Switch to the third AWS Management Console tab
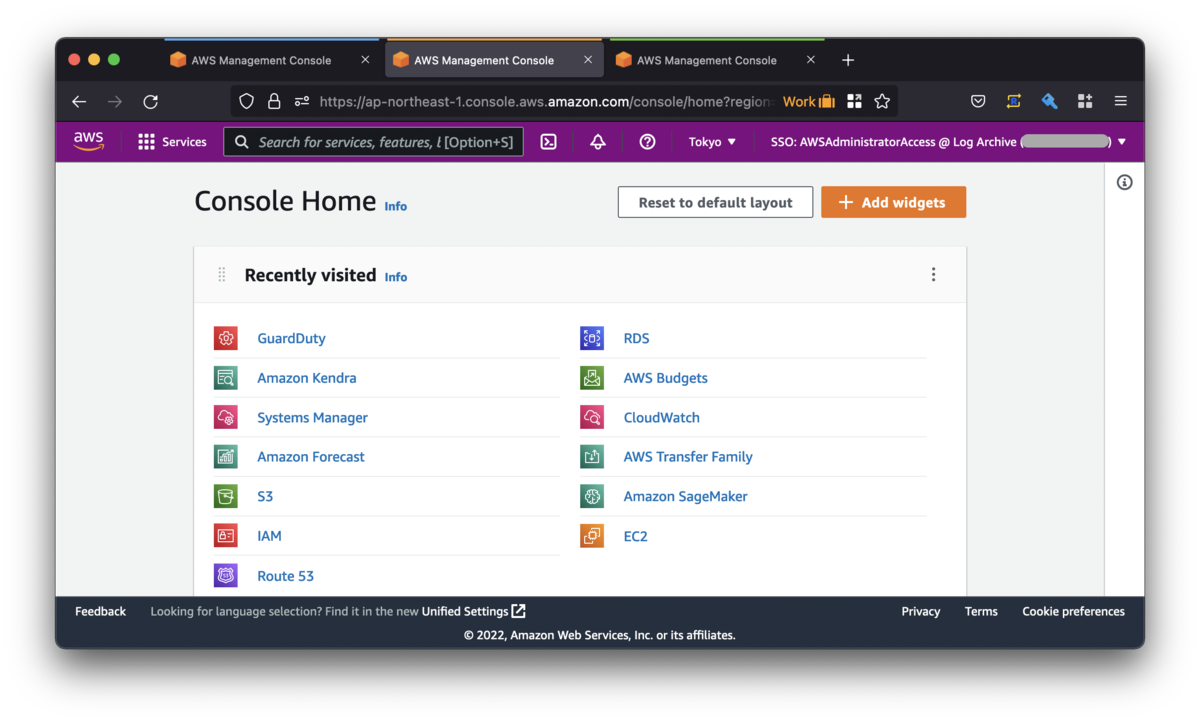This screenshot has height=722, width=1200. tap(716, 60)
